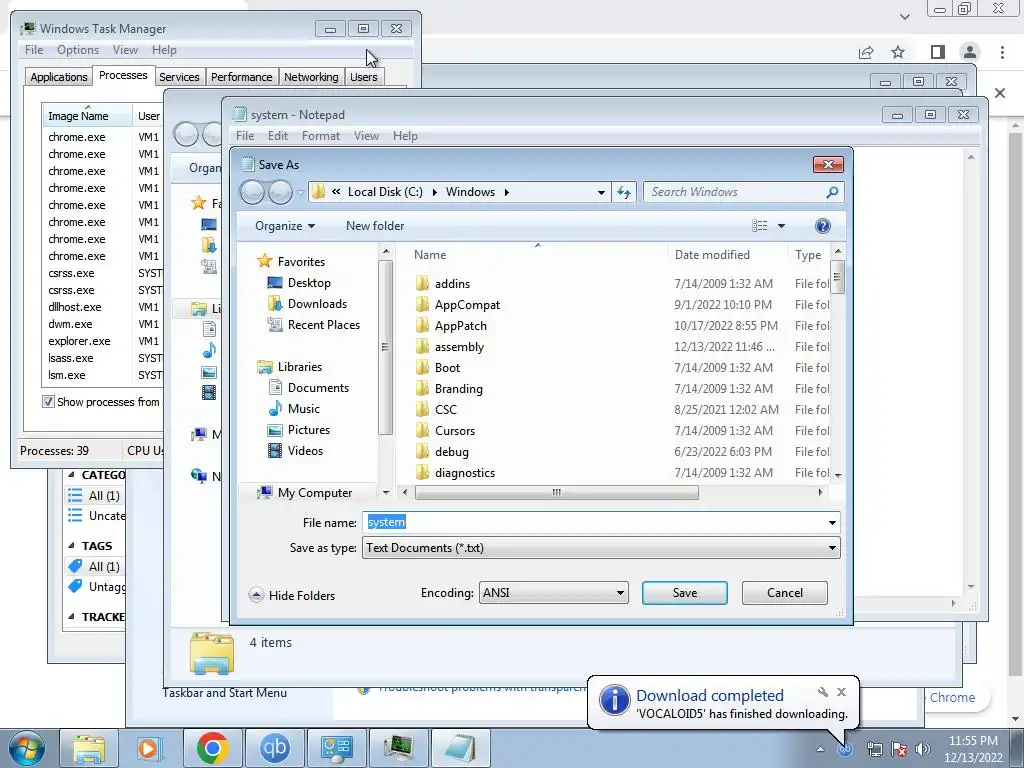The width and height of the screenshot is (1024, 768).
Task: Select the AppCompat folder
Action: 468,305
